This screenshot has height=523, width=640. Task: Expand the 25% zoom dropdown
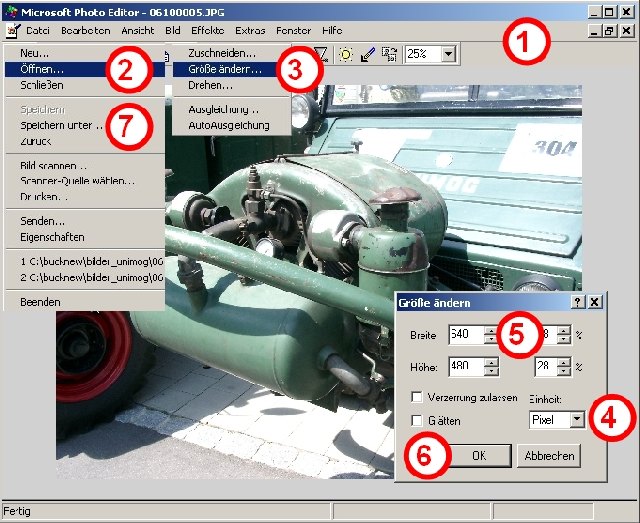pyautogui.click(x=447, y=54)
